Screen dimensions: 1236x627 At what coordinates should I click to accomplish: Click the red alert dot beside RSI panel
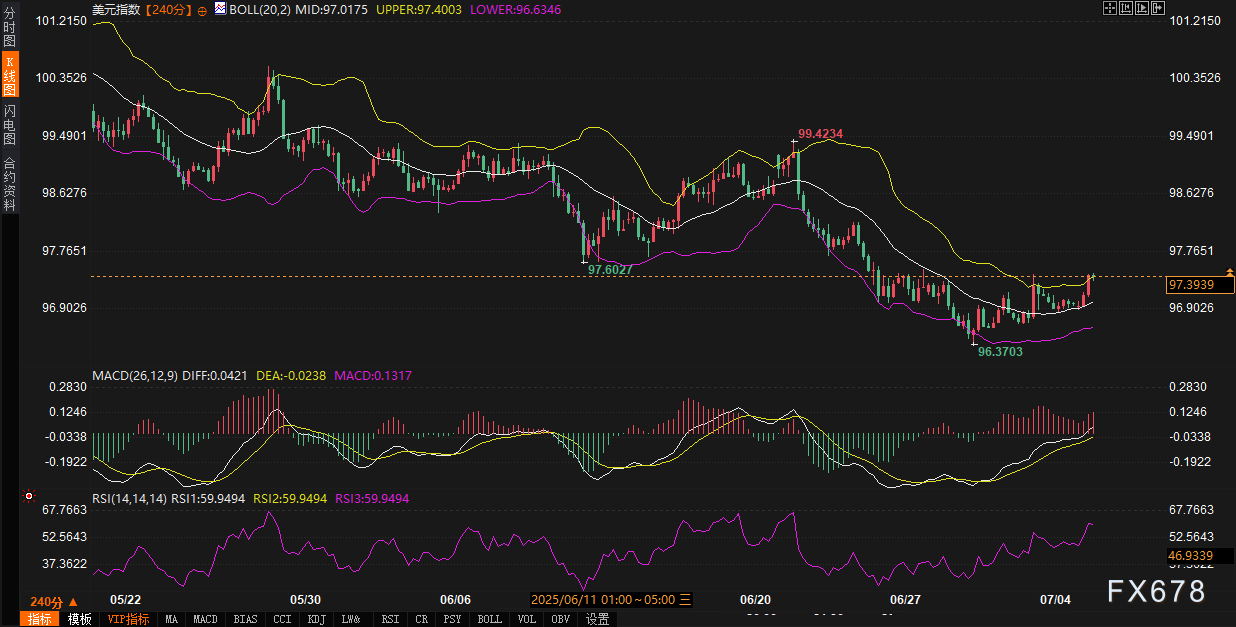tap(29, 496)
